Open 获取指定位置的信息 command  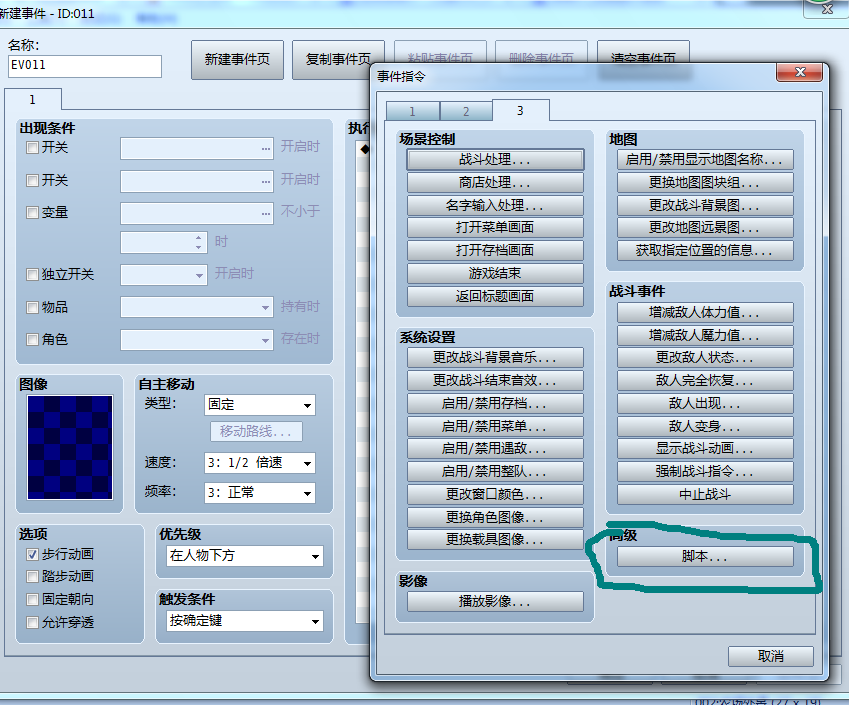click(705, 251)
